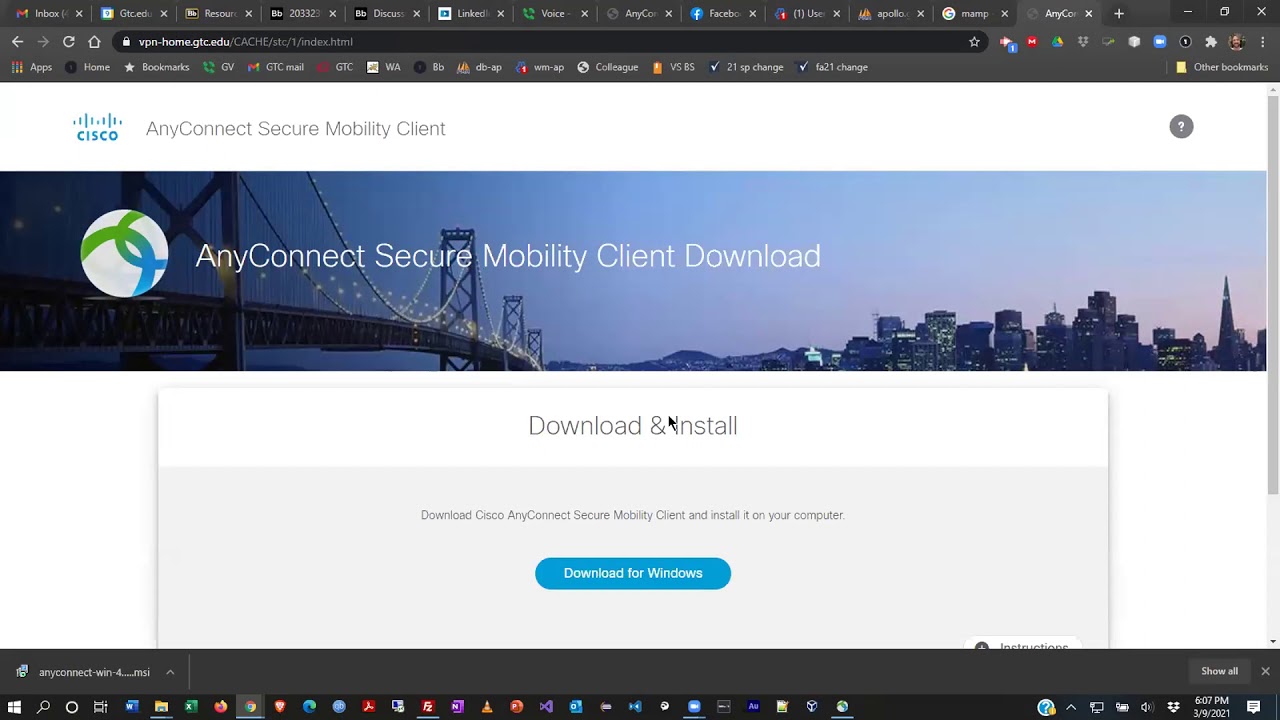Open the Windows notification center
This screenshot has width=1280, height=720.
coord(1253,707)
